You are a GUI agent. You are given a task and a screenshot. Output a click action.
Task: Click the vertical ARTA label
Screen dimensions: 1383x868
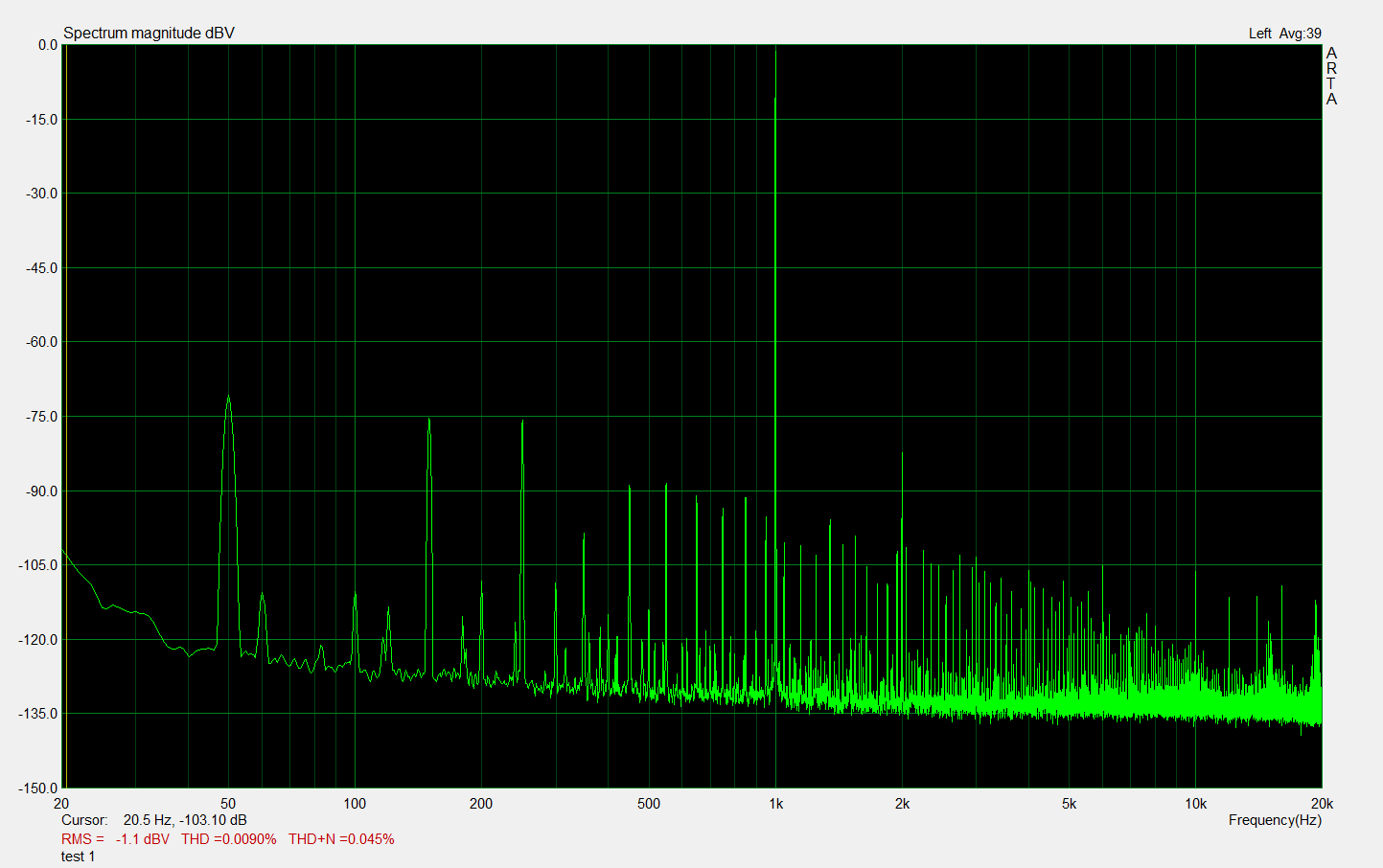pos(1331,76)
